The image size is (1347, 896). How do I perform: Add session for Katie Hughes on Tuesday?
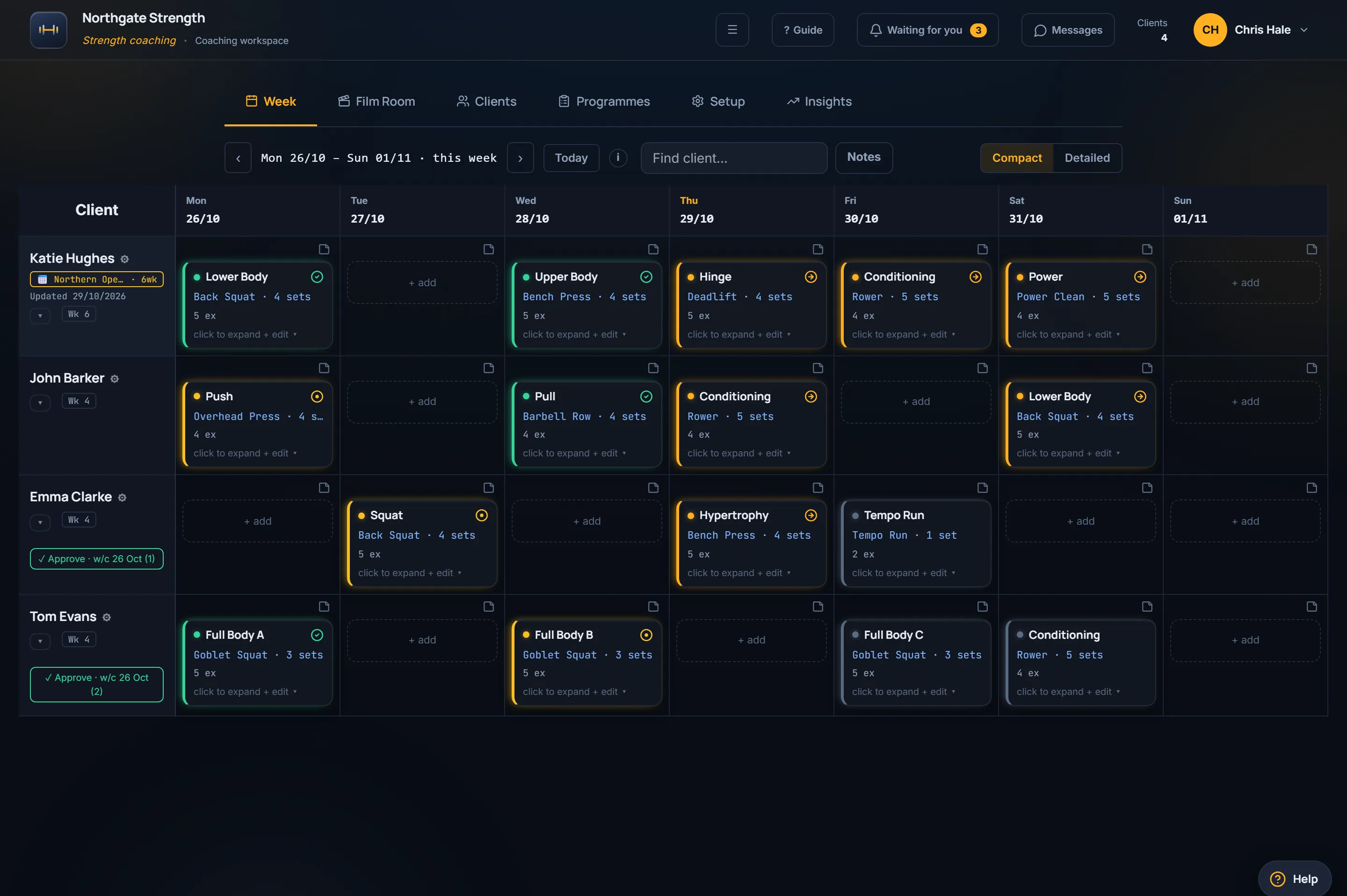(x=422, y=282)
